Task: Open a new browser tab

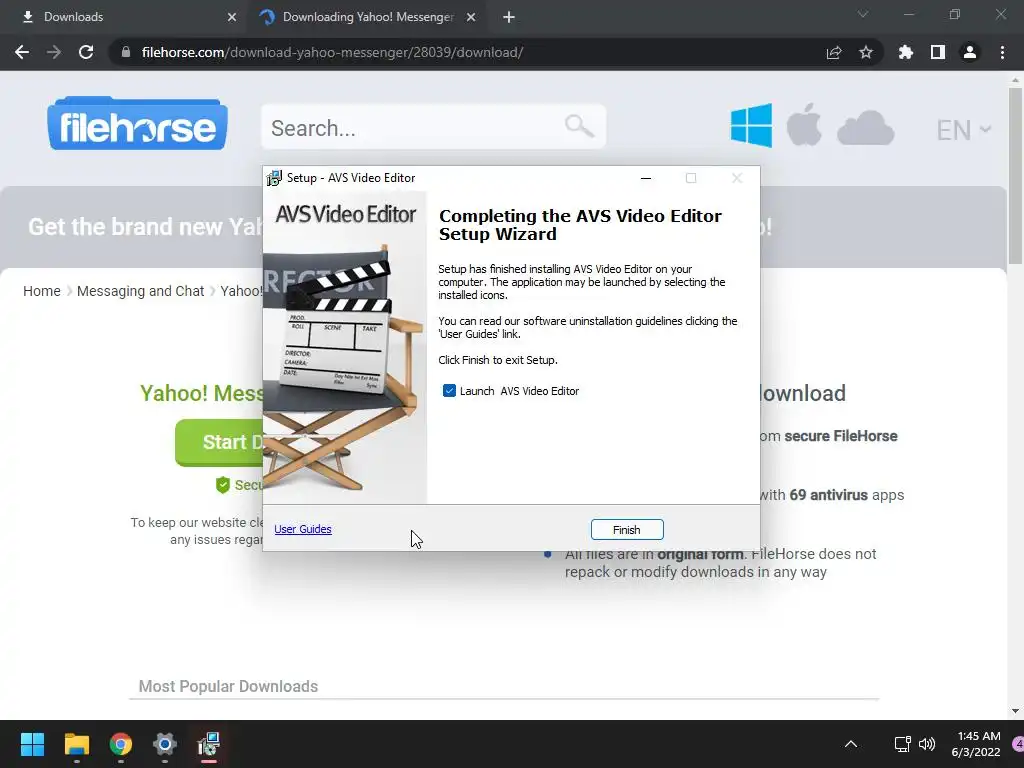Action: tap(509, 17)
